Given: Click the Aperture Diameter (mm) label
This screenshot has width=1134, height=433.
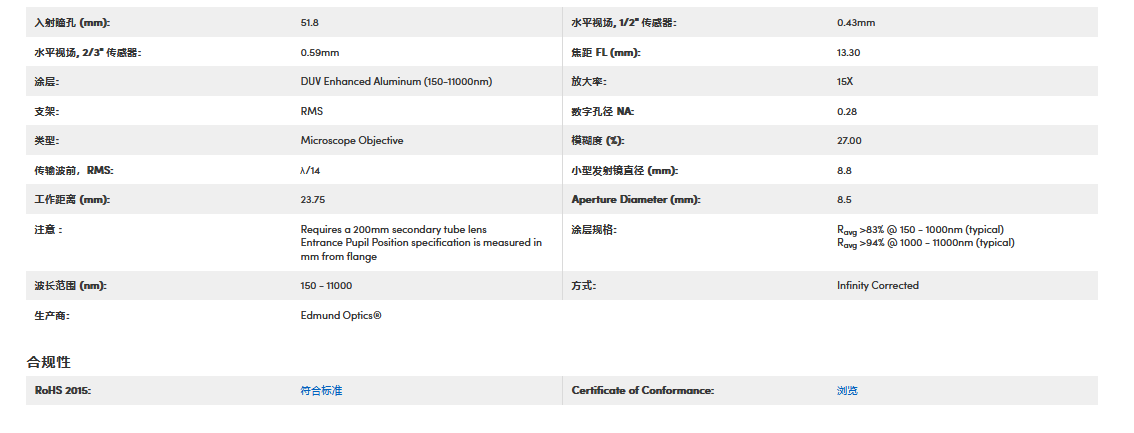Looking at the screenshot, I should coord(636,199).
